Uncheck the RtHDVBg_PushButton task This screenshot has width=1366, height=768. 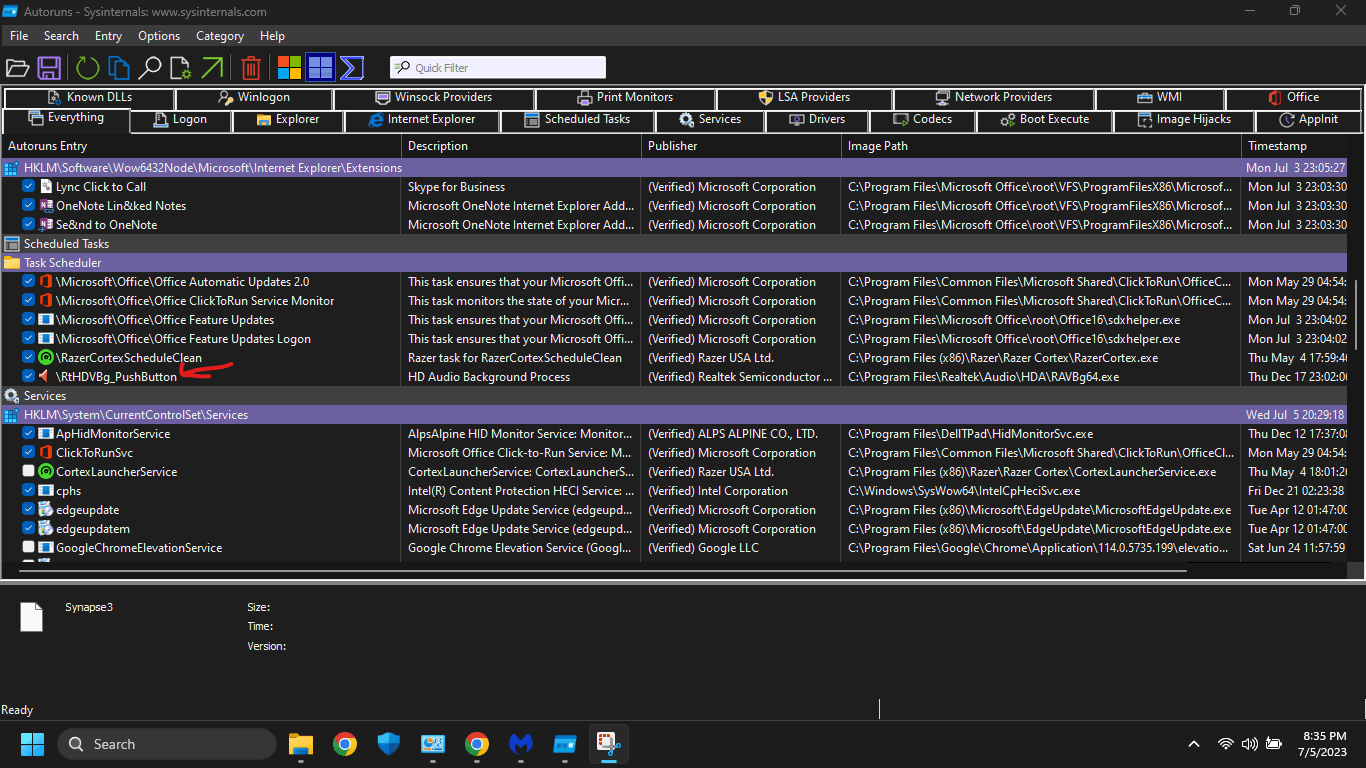click(29, 377)
